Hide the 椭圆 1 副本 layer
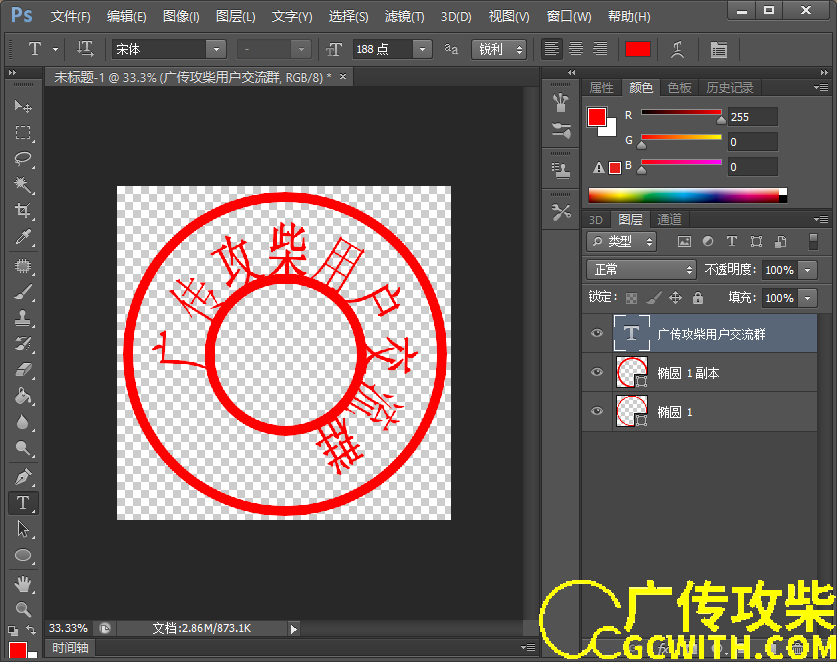Screen dimensions: 837x662 point(597,372)
